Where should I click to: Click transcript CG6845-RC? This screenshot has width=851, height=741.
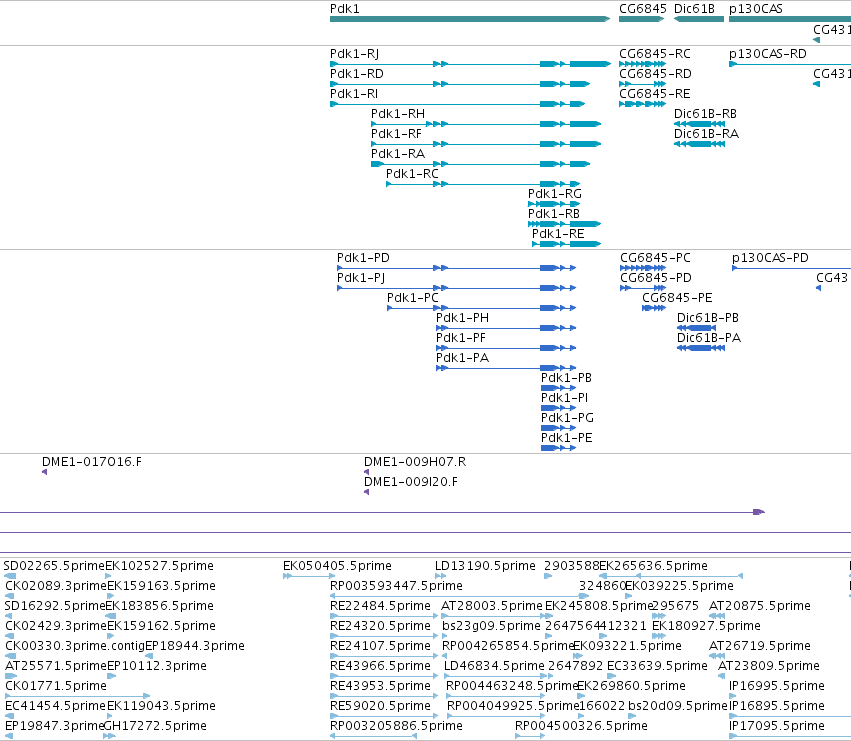[655, 54]
